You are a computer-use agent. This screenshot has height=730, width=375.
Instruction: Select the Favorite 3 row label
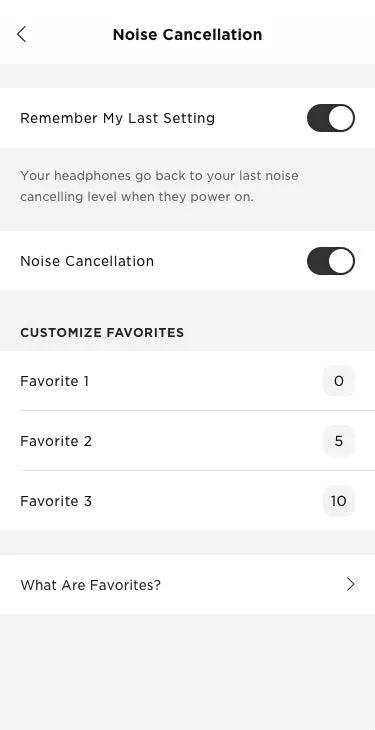coord(56,501)
